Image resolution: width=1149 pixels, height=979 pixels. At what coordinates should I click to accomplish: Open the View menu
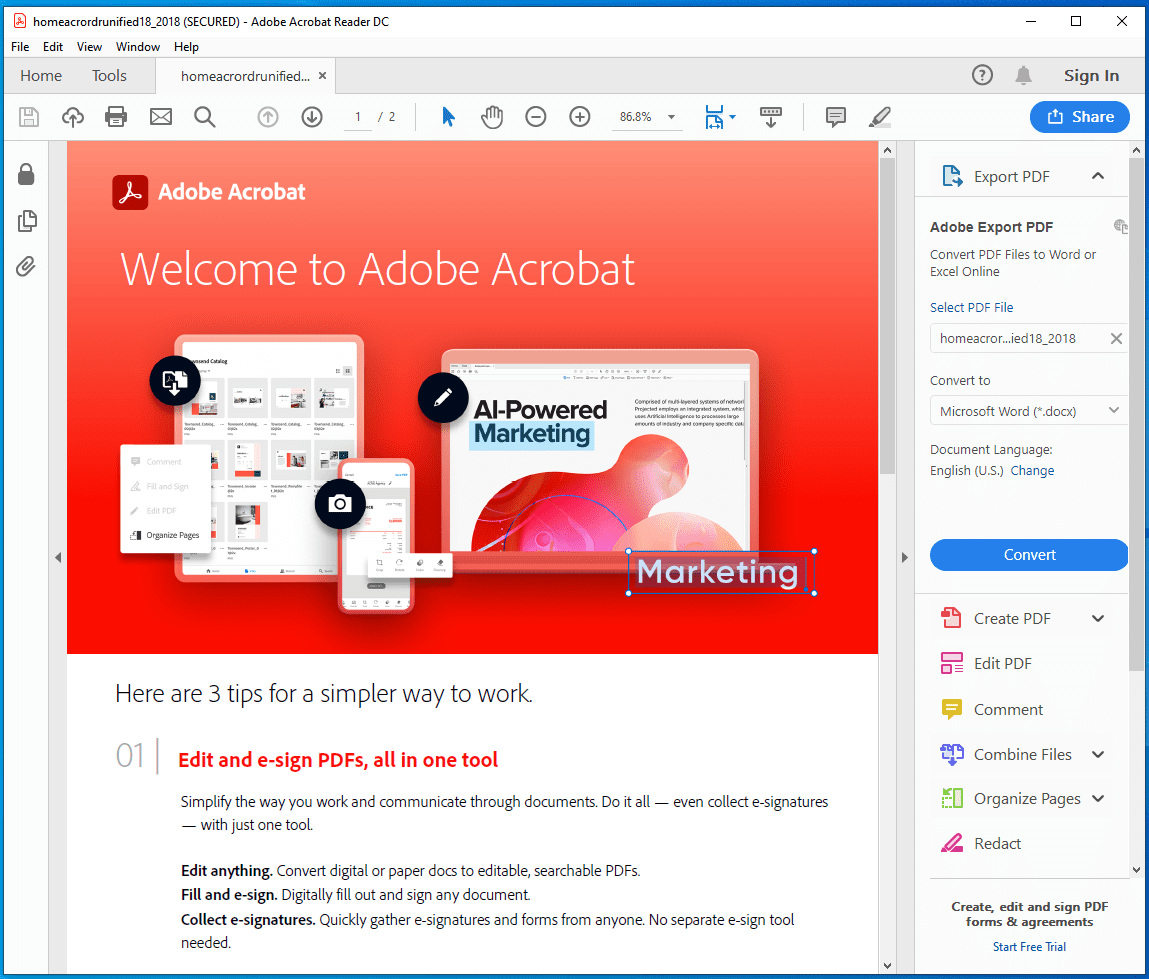pyautogui.click(x=89, y=46)
